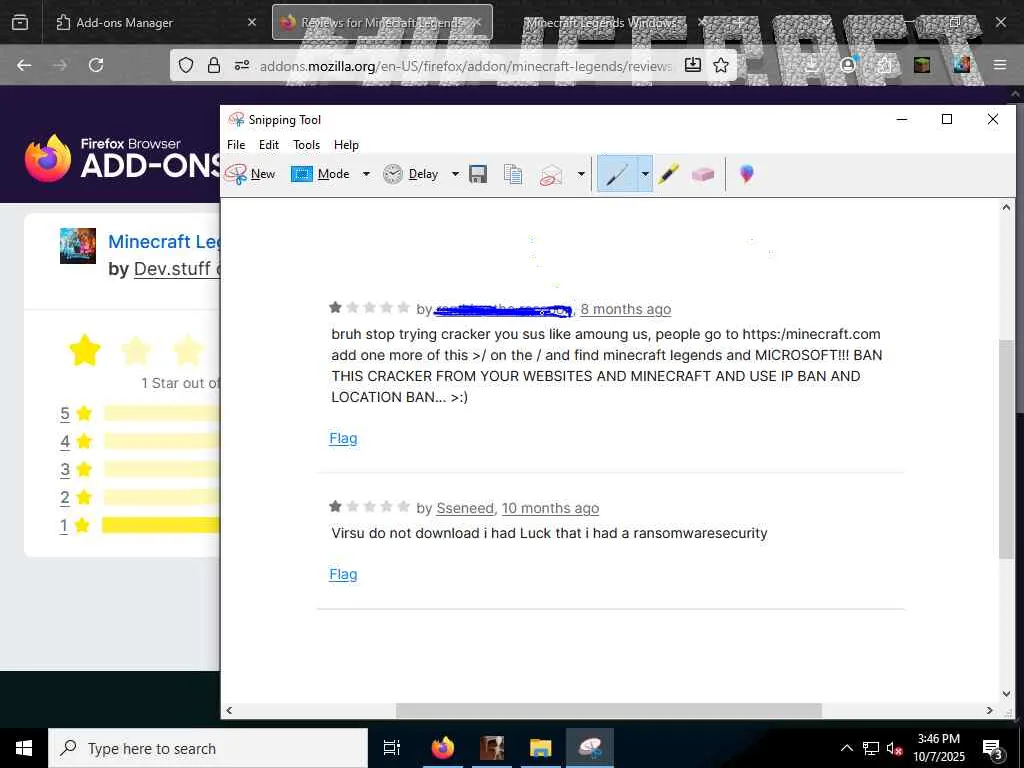Viewport: 1024px width, 768px height.
Task: Open File Explorer from the taskbar
Action: pos(541,748)
